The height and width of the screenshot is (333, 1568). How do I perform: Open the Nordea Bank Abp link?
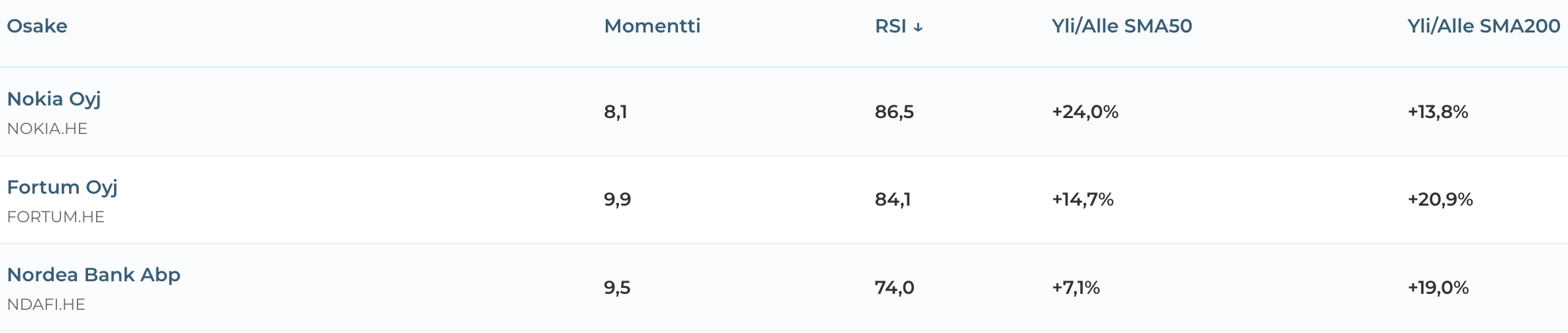click(93, 275)
